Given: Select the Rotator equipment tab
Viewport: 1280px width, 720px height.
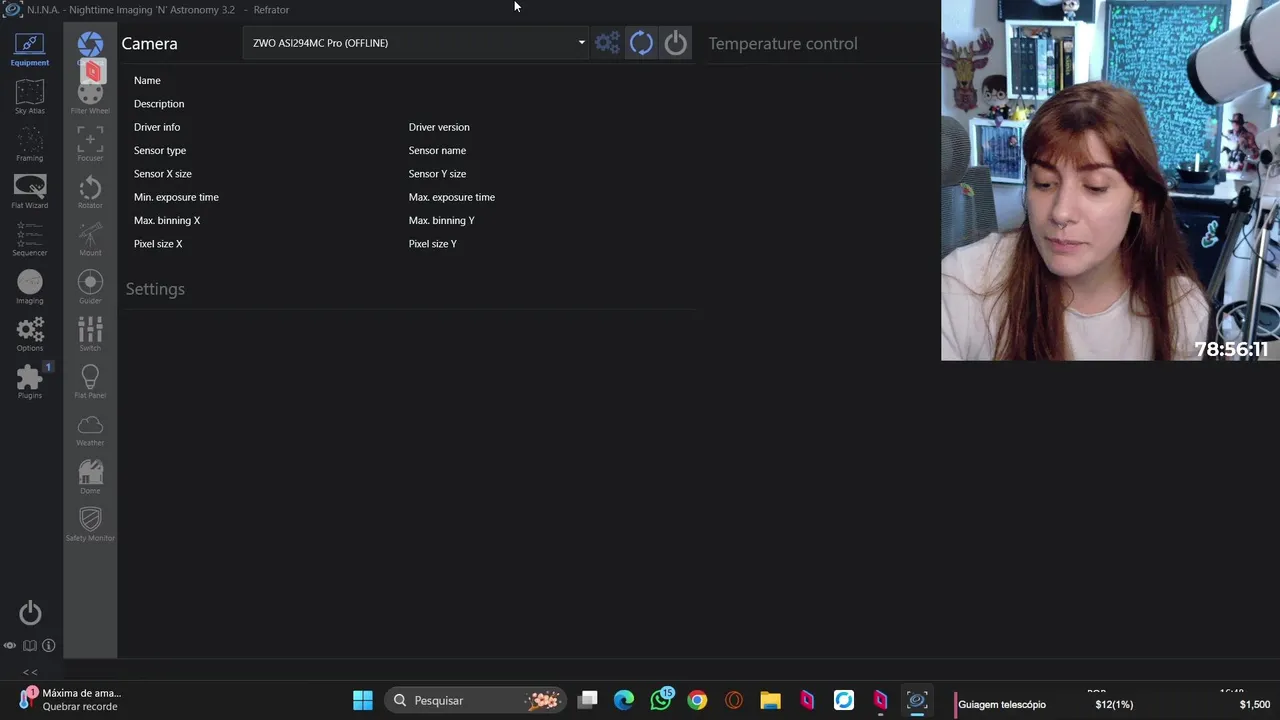Looking at the screenshot, I should (90, 192).
